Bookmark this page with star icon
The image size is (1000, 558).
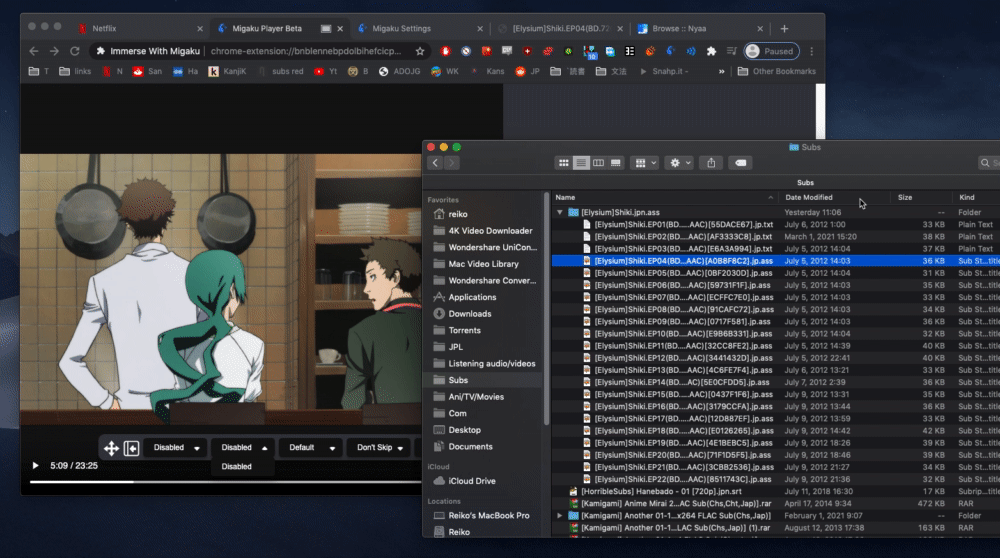coord(420,51)
